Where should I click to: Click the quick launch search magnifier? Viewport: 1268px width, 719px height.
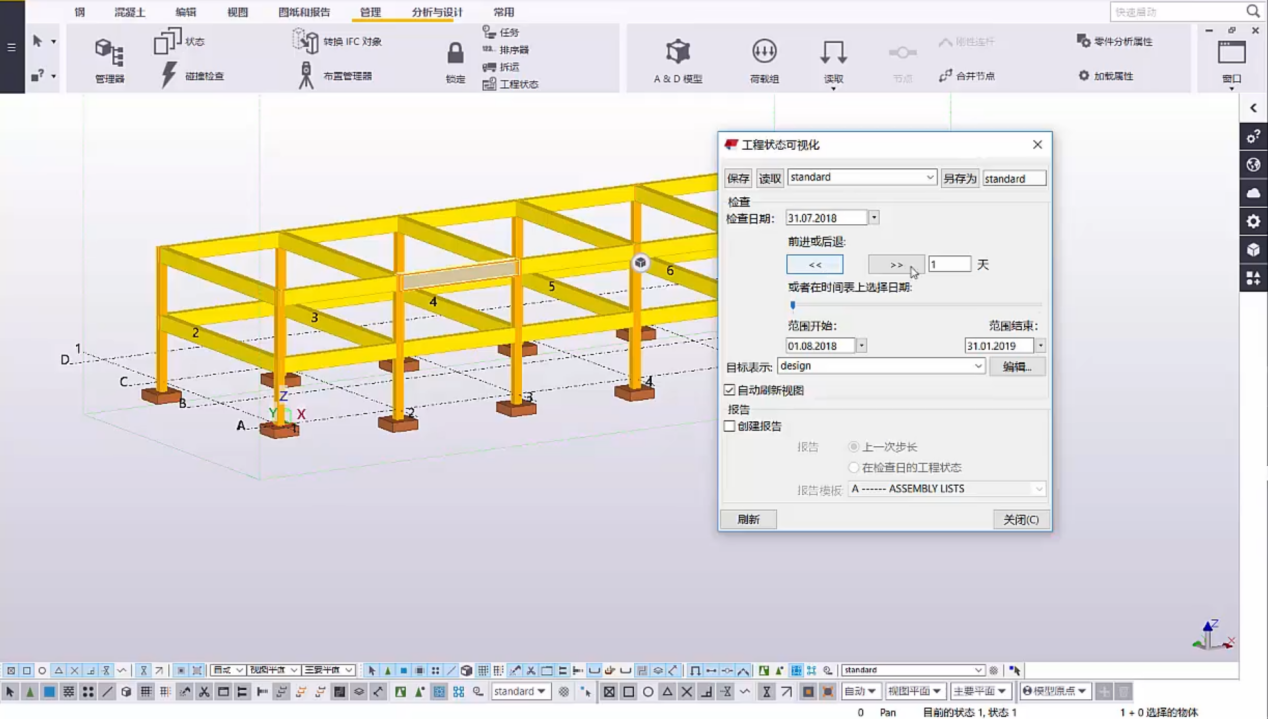click(x=1253, y=11)
